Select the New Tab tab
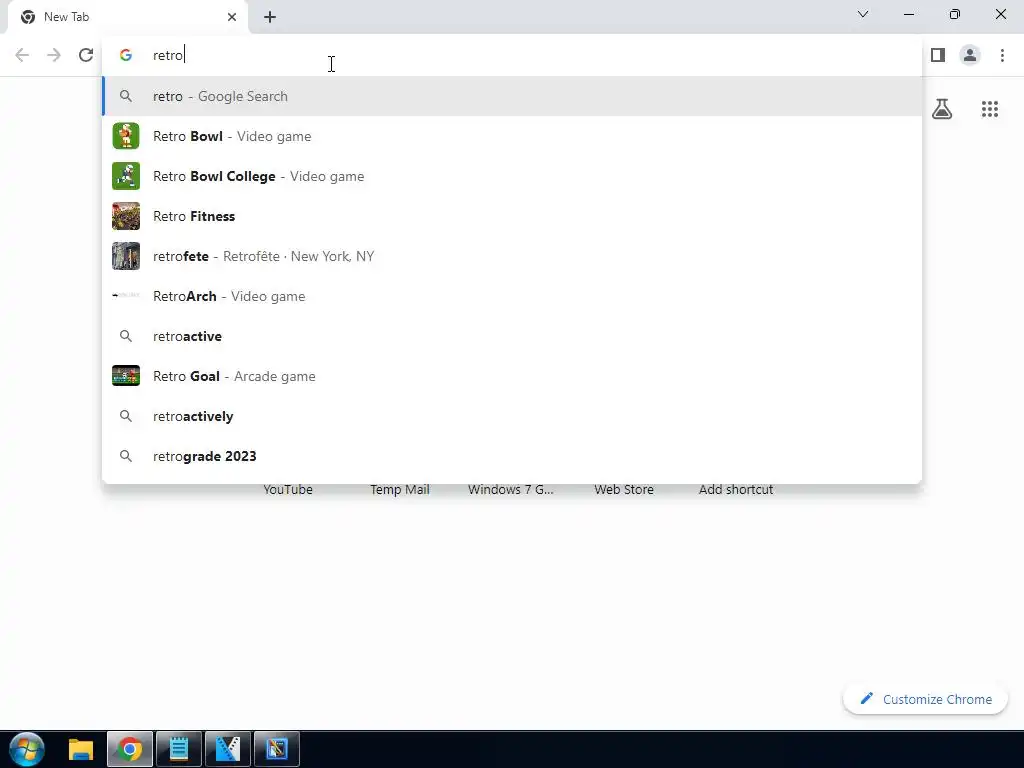 [128, 17]
